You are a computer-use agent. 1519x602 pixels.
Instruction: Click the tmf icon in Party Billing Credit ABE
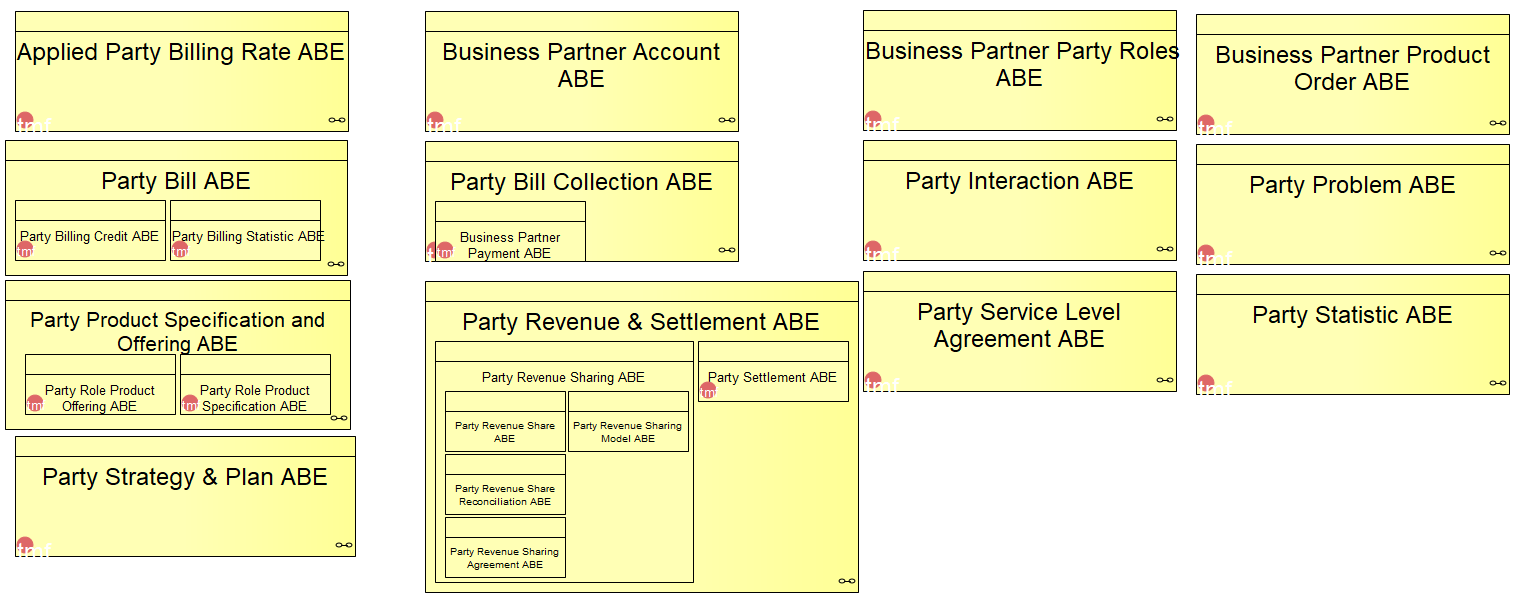coord(25,249)
